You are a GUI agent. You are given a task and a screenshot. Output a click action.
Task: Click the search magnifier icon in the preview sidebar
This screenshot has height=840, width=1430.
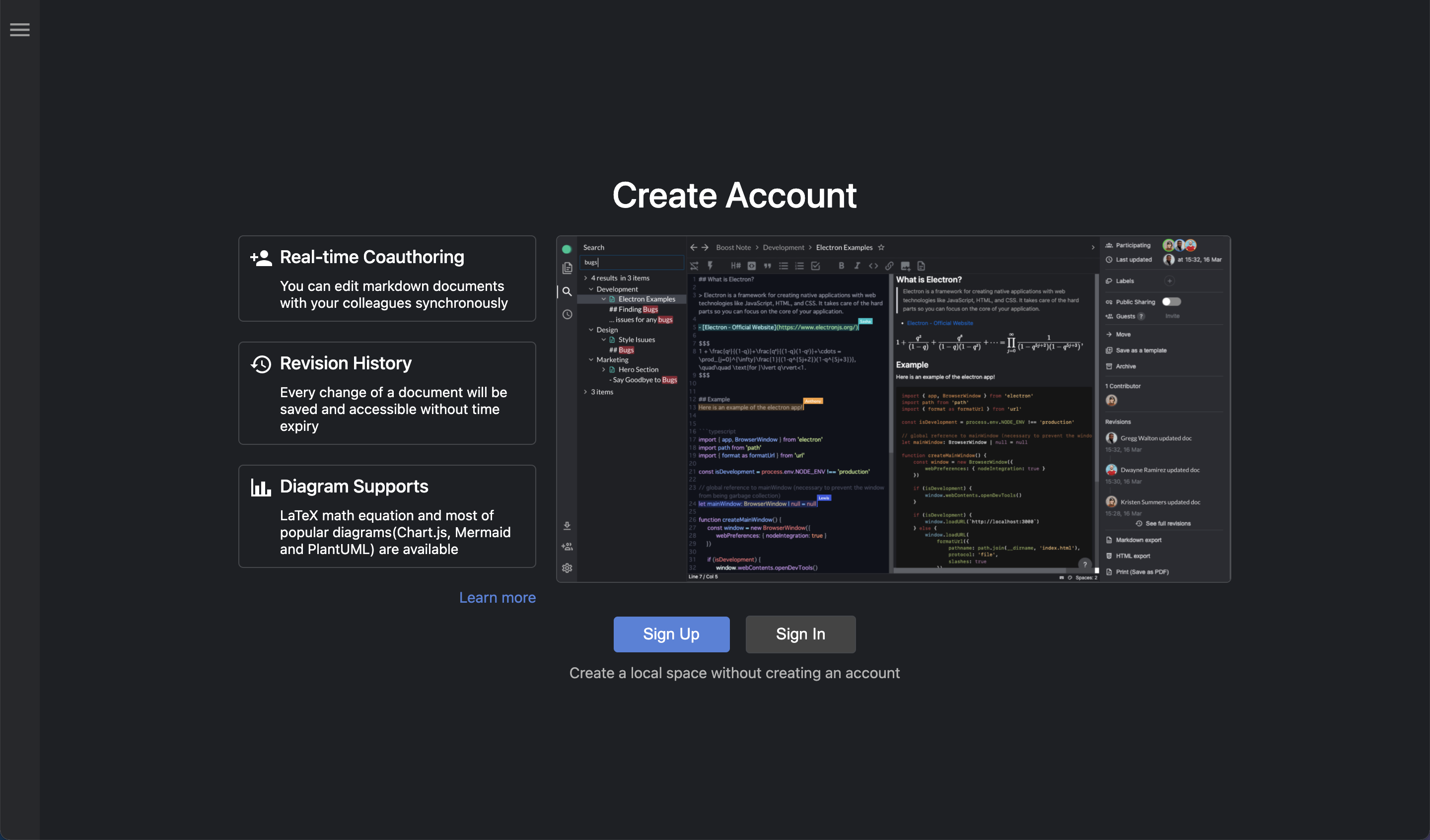pyautogui.click(x=567, y=292)
